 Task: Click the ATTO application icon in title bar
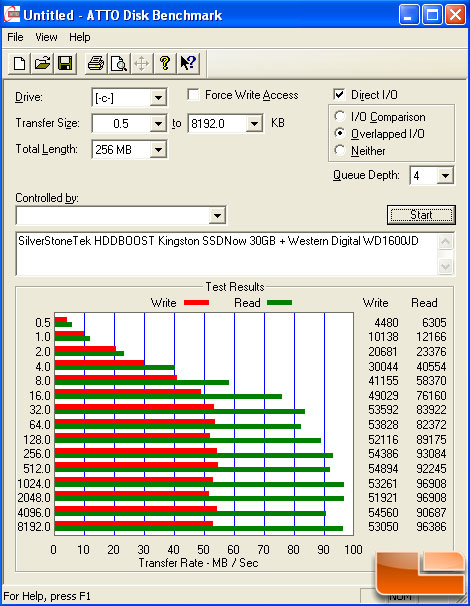click(12, 15)
